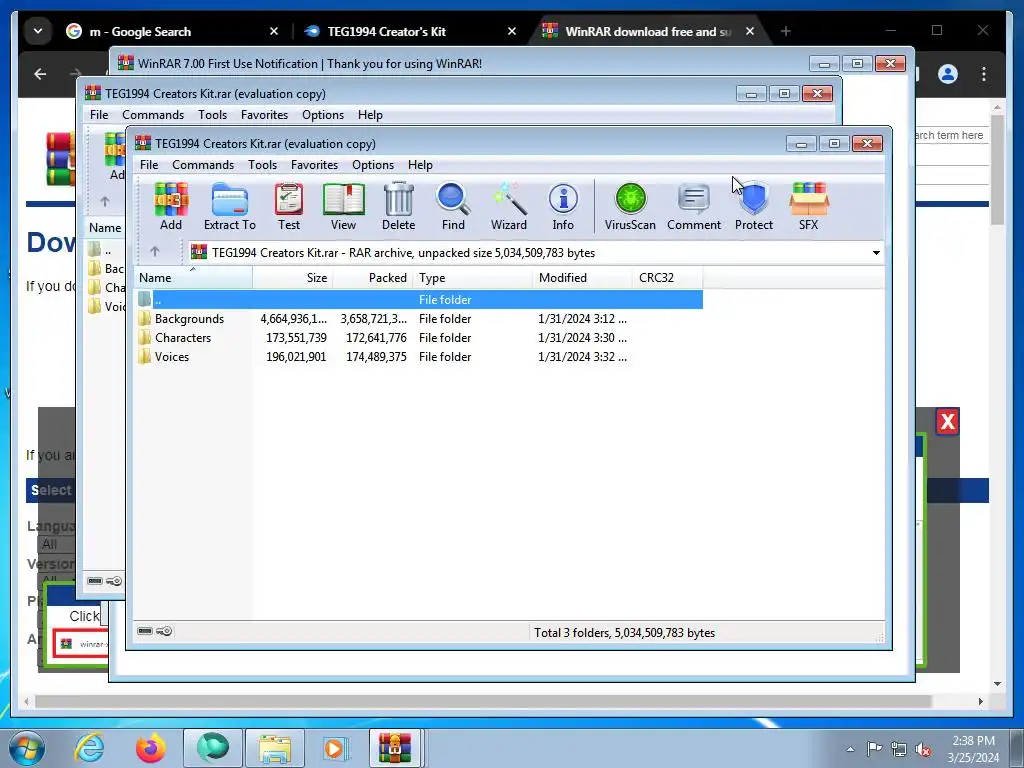Launch Internet Explorer from taskbar
Viewport: 1024px width, 768px height.
coord(89,748)
